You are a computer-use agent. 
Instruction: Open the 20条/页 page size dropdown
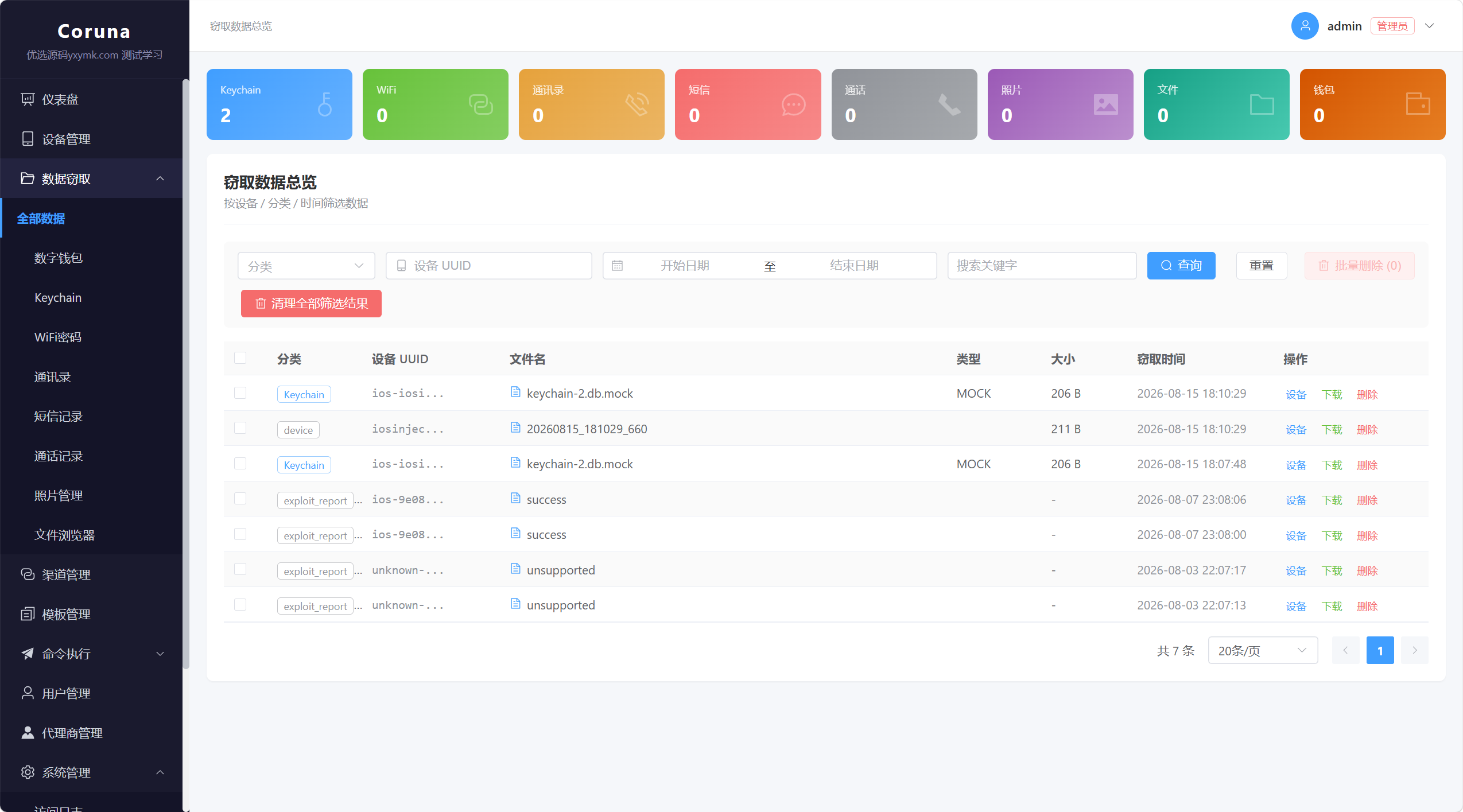pyautogui.click(x=1263, y=650)
